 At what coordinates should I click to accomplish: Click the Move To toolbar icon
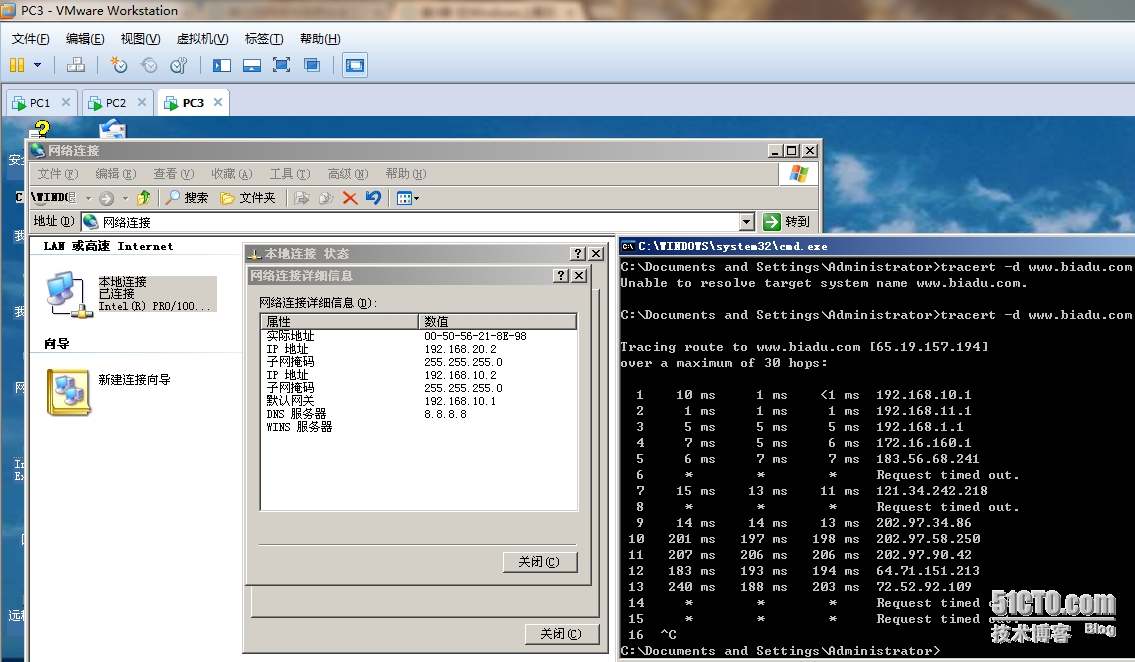coord(302,198)
